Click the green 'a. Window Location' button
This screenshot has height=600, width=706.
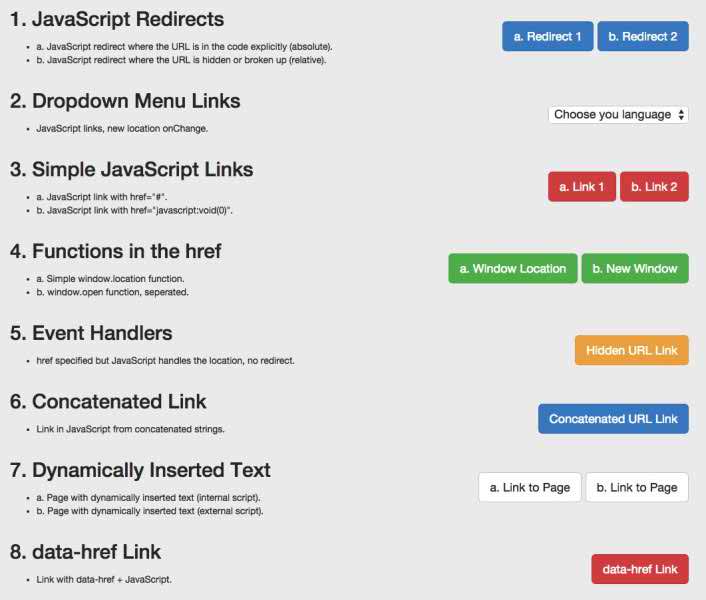(513, 268)
